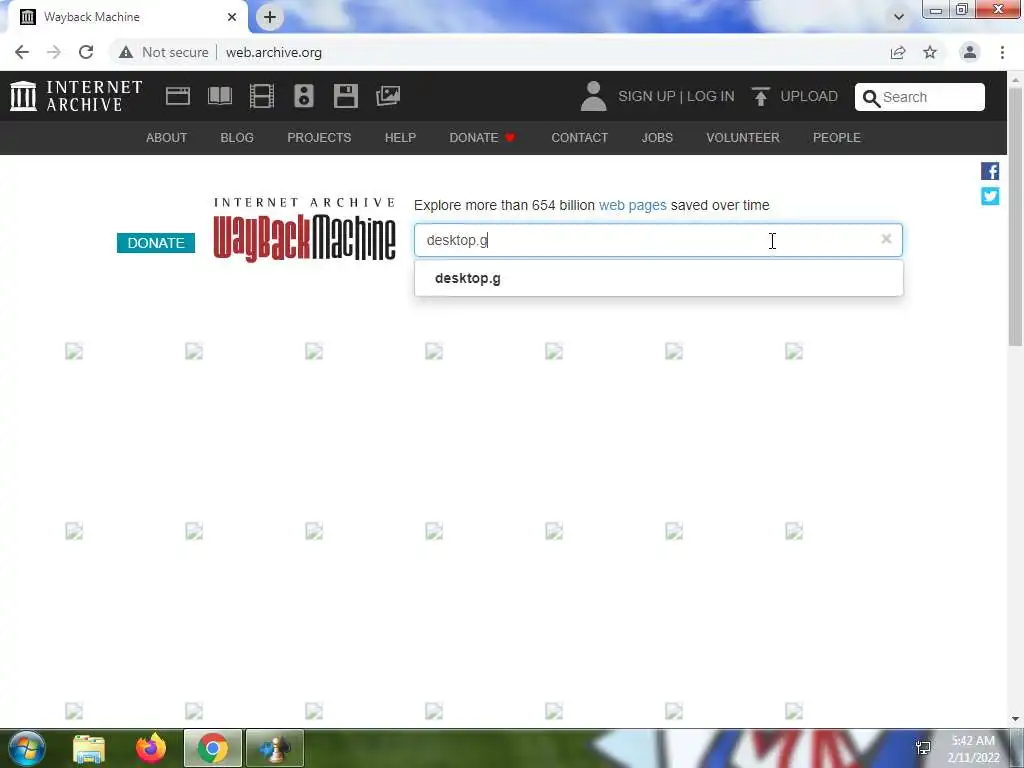Open the Windows Start button
1024x768 pixels.
click(x=27, y=748)
